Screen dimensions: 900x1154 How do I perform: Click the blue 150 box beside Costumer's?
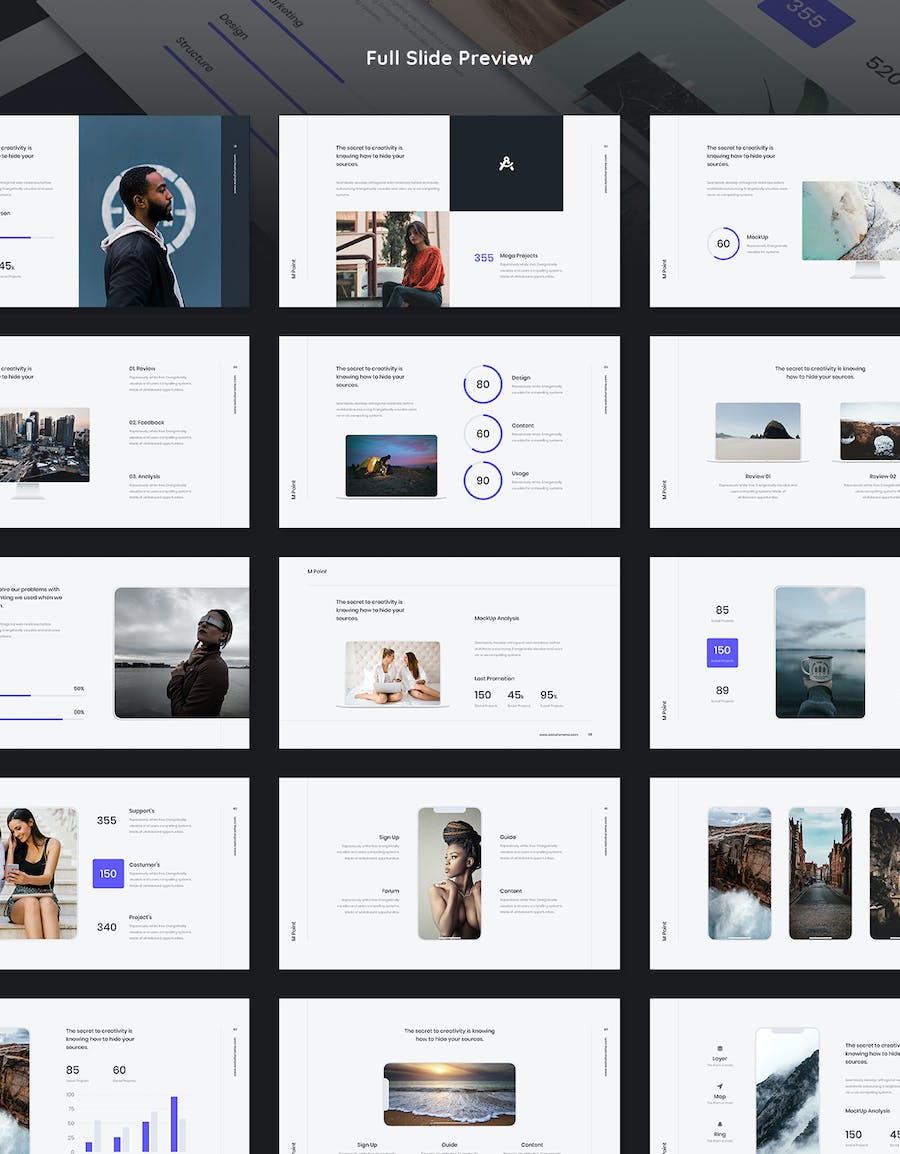[108, 873]
